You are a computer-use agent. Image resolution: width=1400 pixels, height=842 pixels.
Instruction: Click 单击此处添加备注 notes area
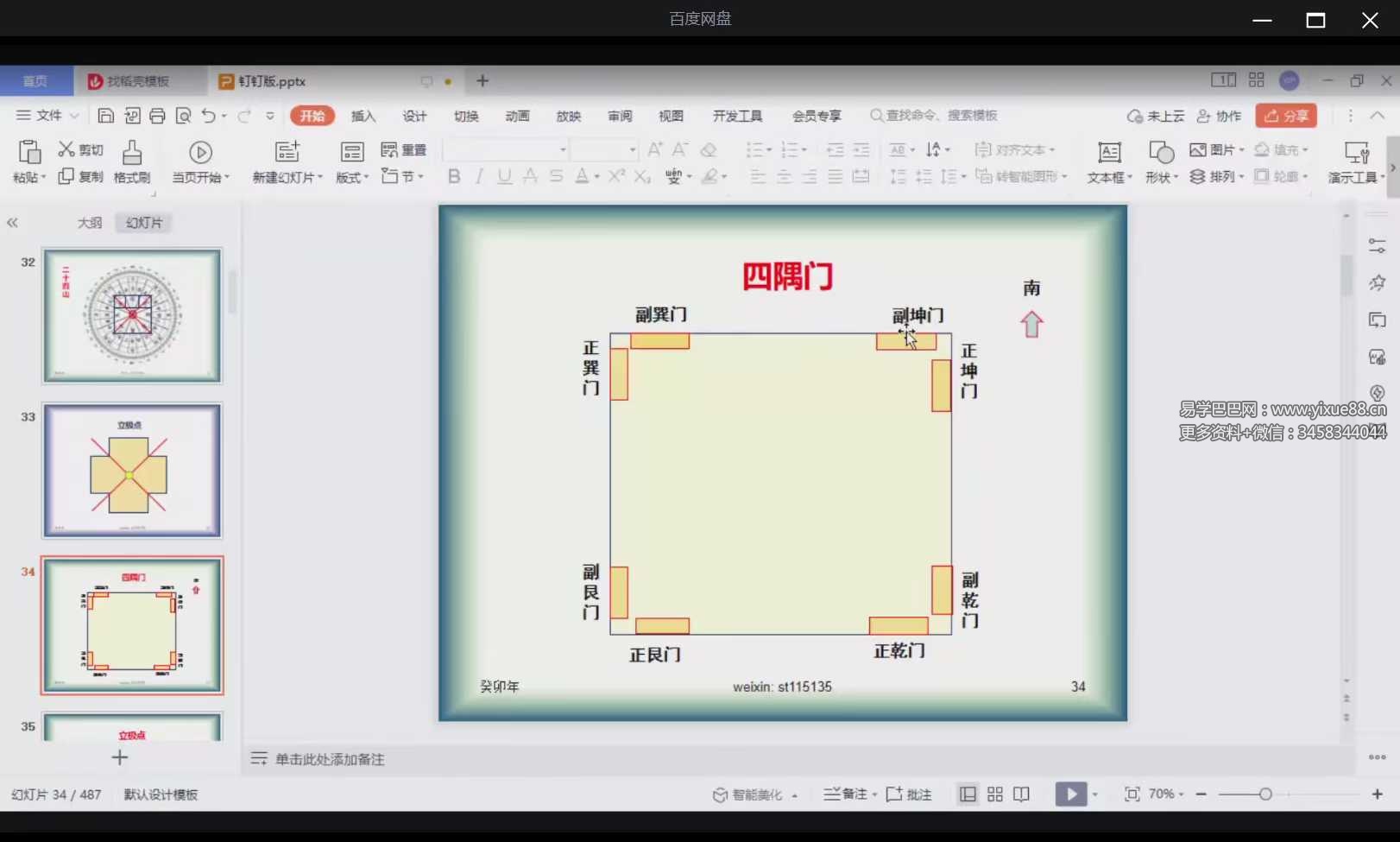[x=330, y=759]
